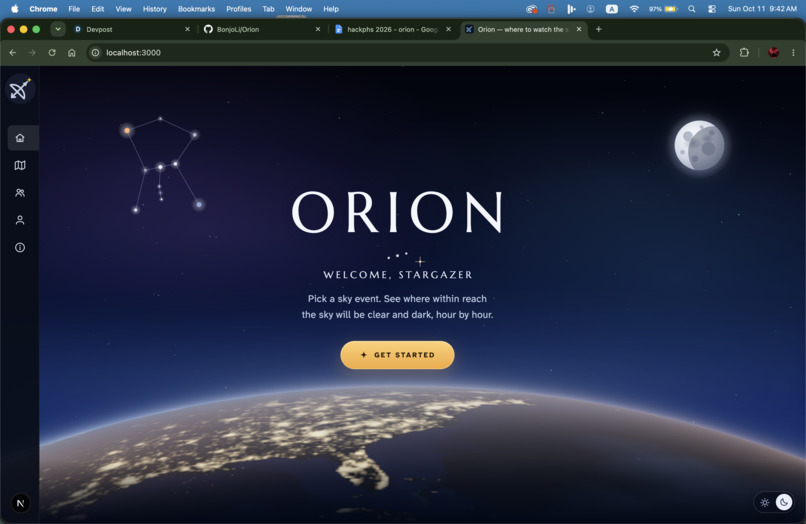Close the hackphs 2026 tab
This screenshot has height=524, width=806.
448,29
